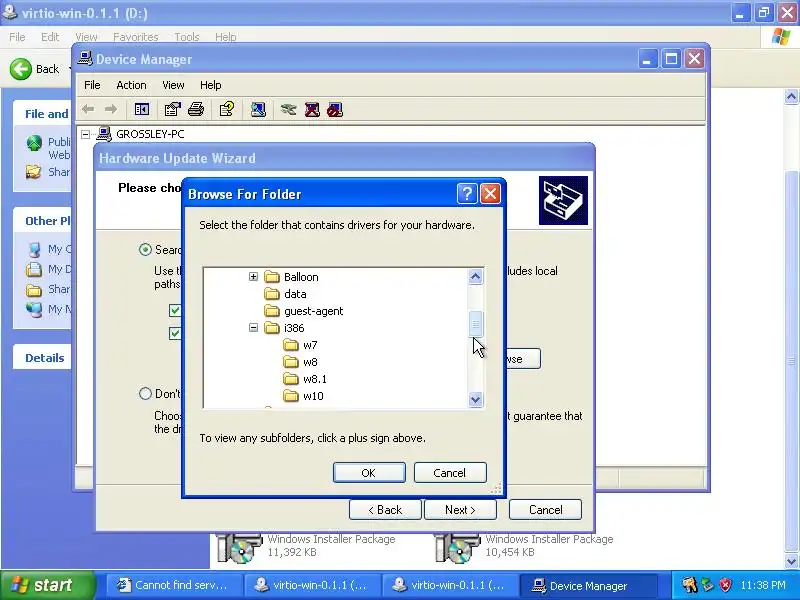Select the Don't search radio button
This screenshot has width=800, height=600.
tap(145, 393)
